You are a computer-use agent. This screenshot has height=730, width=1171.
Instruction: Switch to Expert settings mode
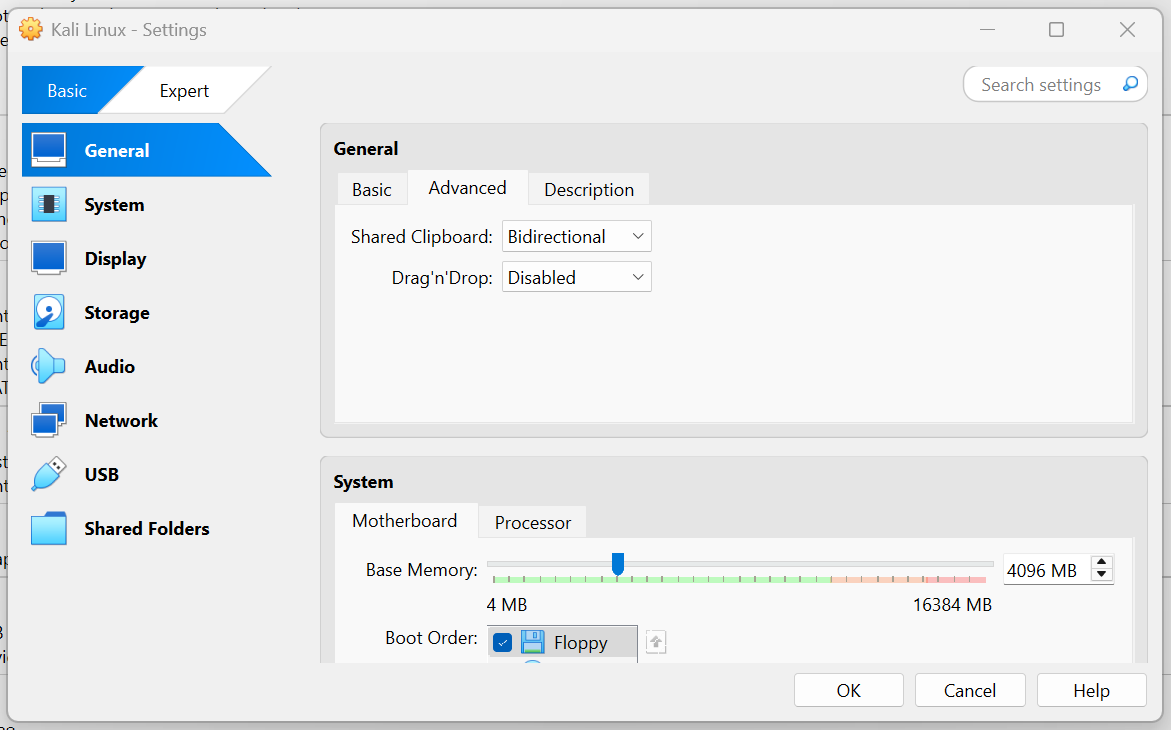pos(184,90)
